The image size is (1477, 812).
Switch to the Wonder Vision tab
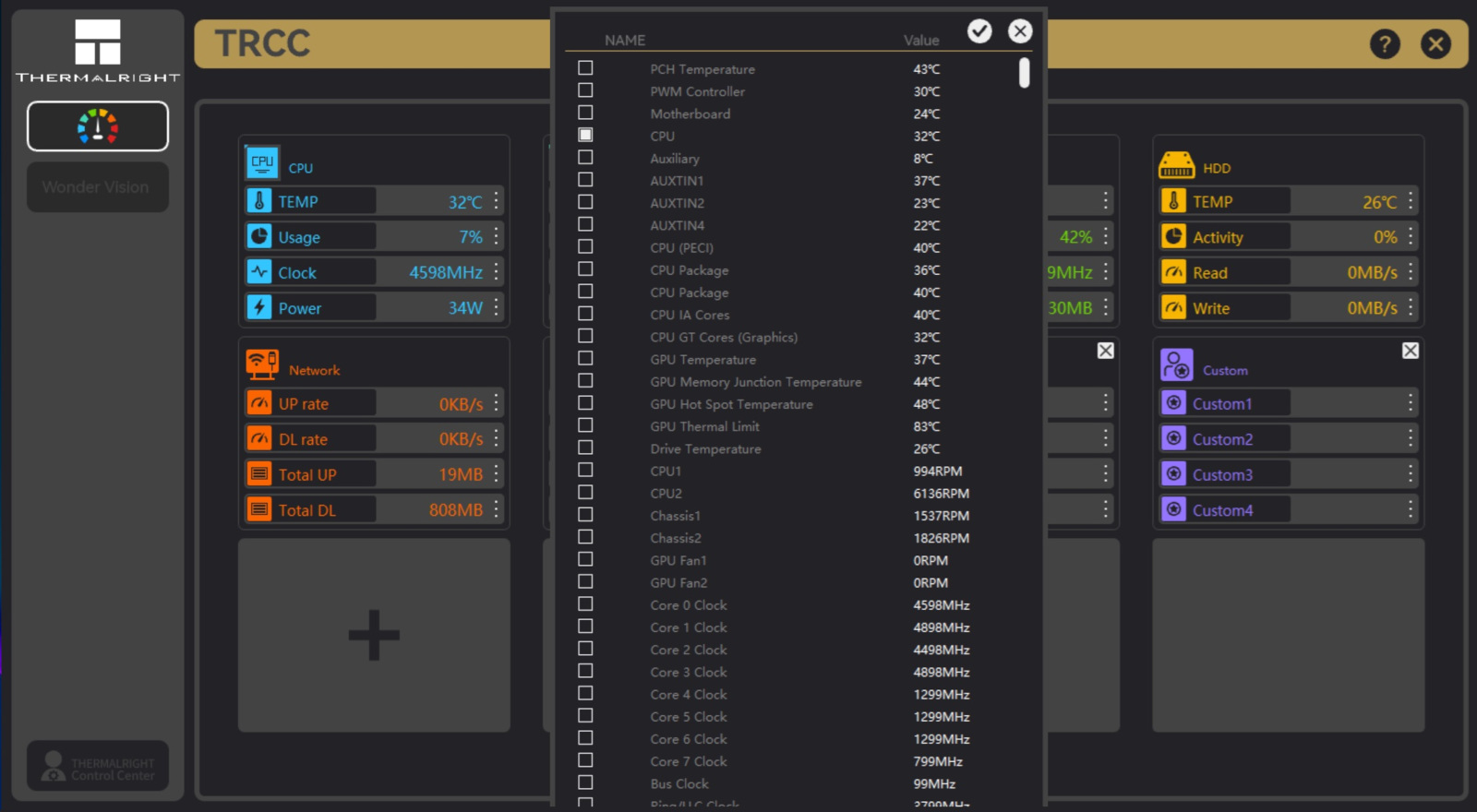[x=97, y=187]
